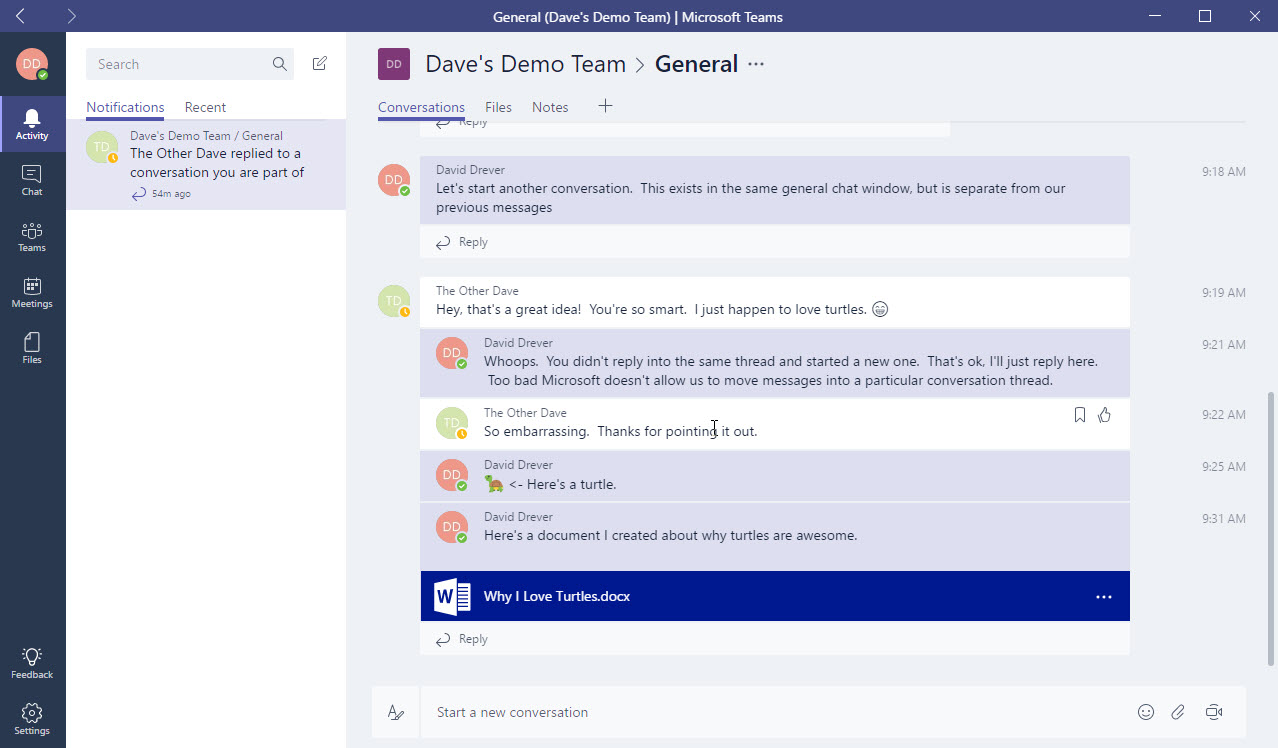Open the emoji picker in compose box
This screenshot has width=1278, height=748.
[1146, 713]
